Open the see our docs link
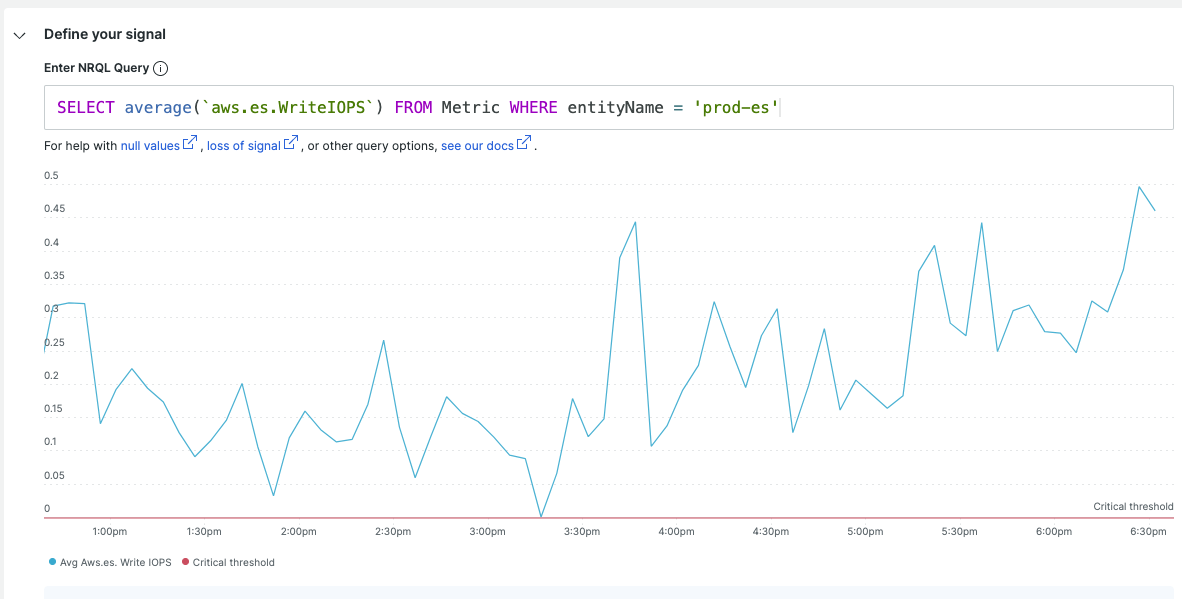The height and width of the screenshot is (599, 1182). coord(477,146)
